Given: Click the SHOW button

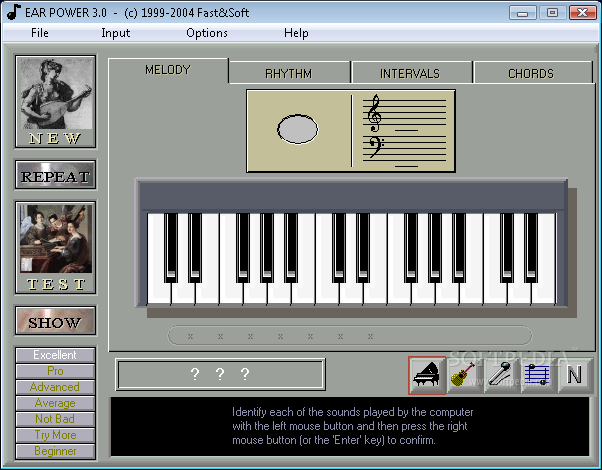Looking at the screenshot, I should click(56, 321).
